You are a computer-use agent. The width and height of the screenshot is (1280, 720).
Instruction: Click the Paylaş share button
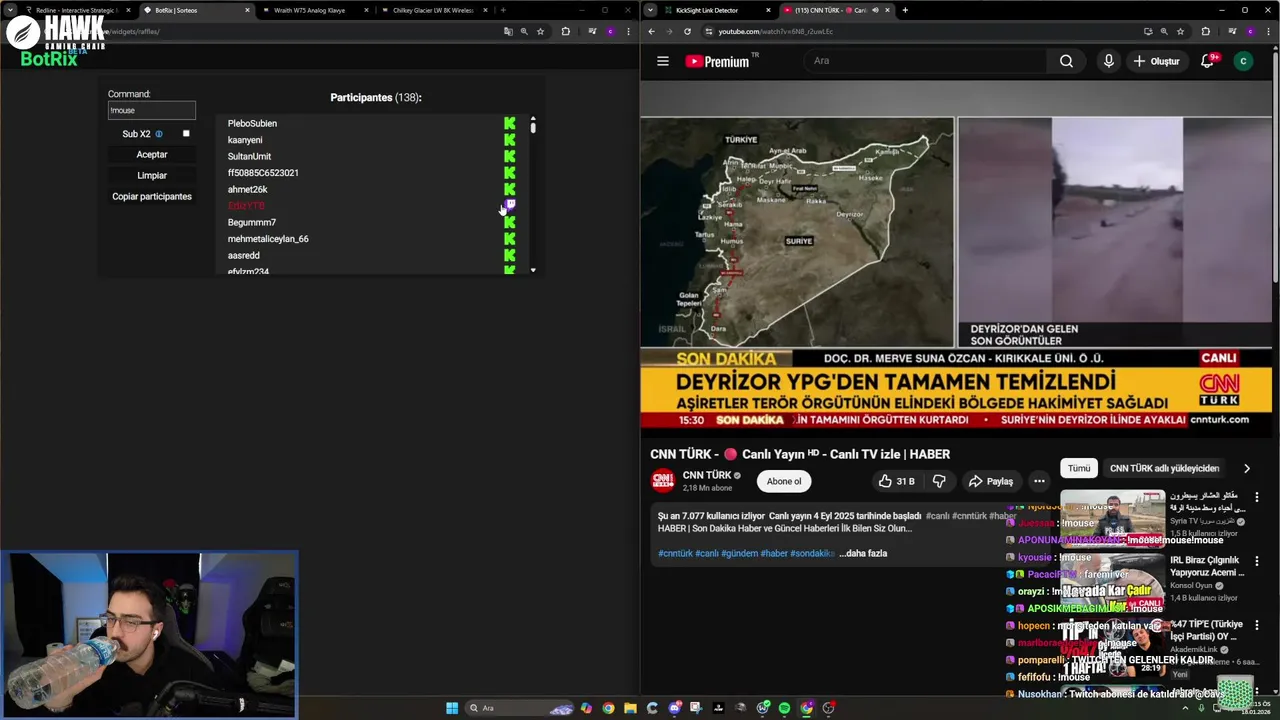pos(990,481)
